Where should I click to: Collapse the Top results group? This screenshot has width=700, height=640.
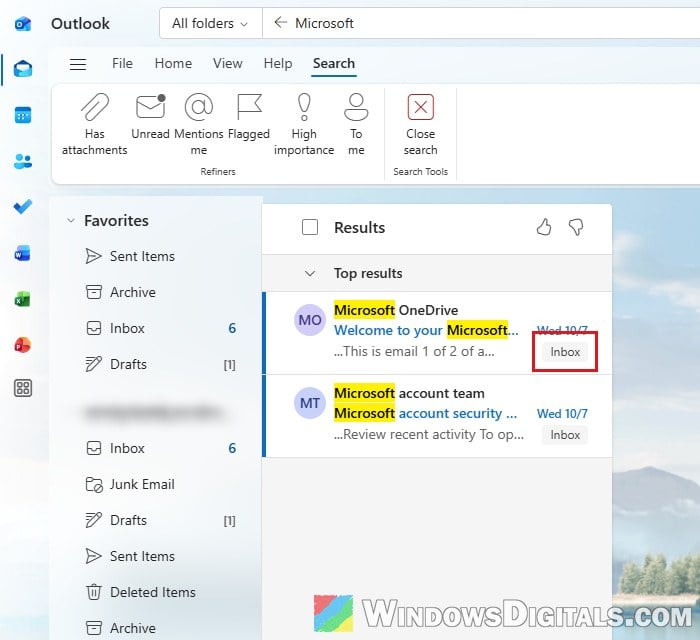point(310,273)
